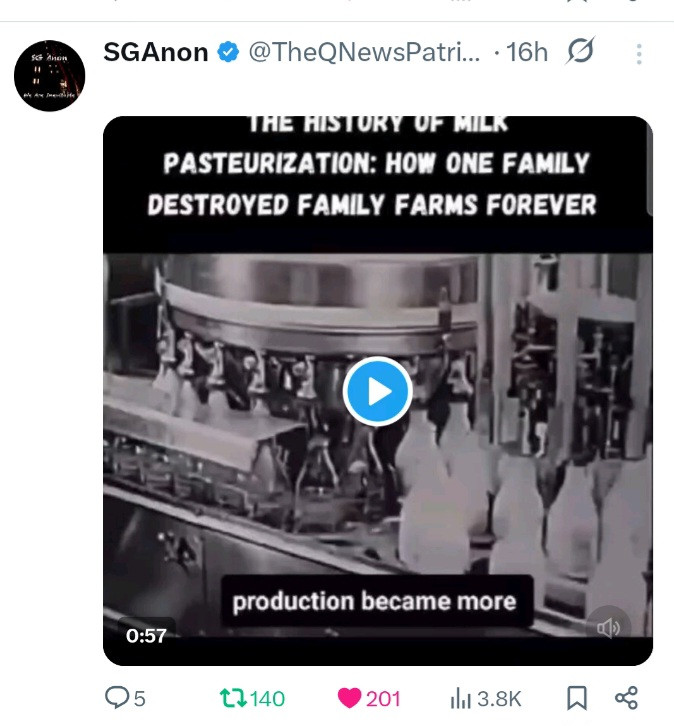Viewport: 674px width, 726px height.
Task: Click the reply speech bubble icon
Action: tap(117, 698)
